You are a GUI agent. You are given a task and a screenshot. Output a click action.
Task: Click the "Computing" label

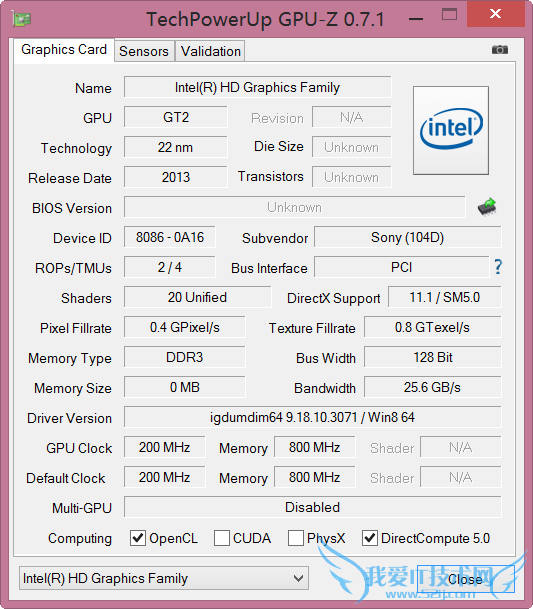tap(80, 539)
